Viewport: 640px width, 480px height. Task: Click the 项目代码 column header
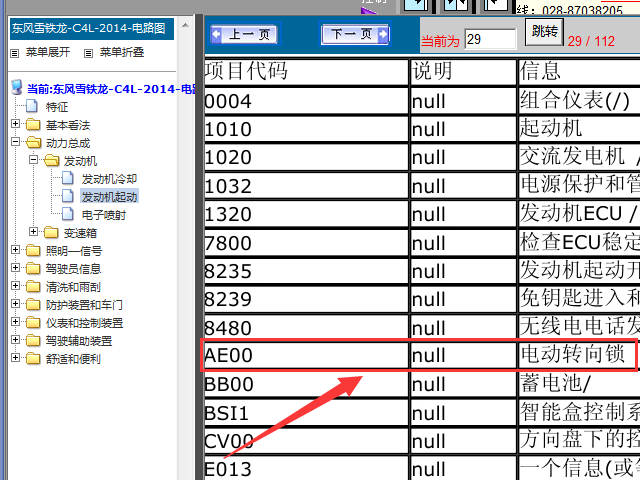pos(306,72)
